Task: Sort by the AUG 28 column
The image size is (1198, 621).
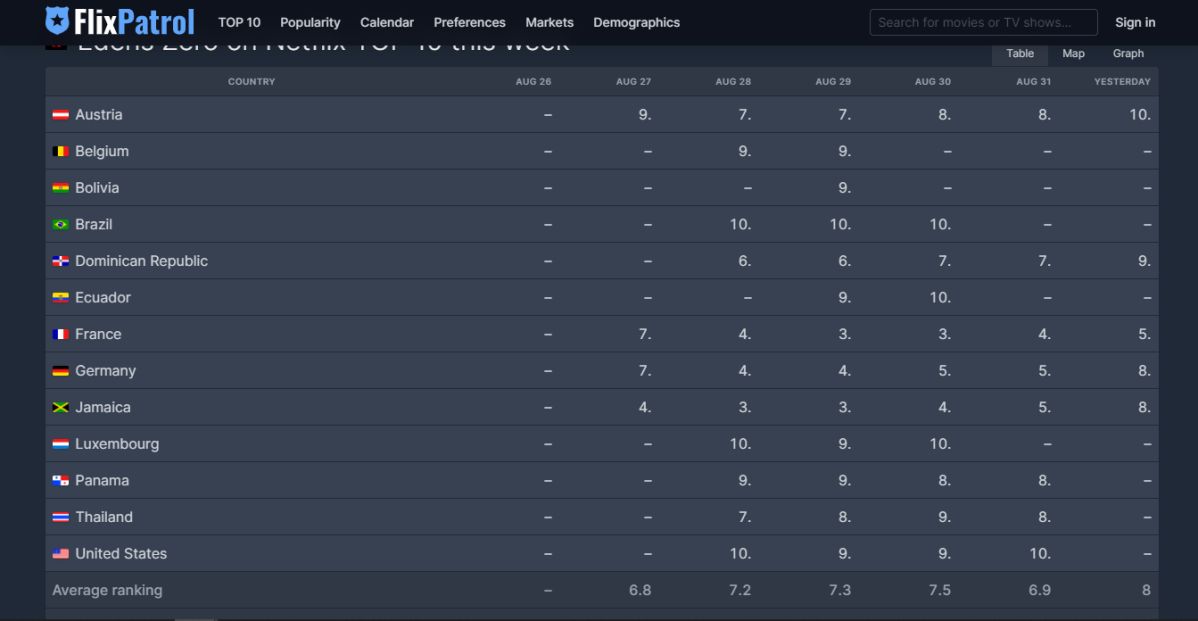Action: pyautogui.click(x=732, y=82)
